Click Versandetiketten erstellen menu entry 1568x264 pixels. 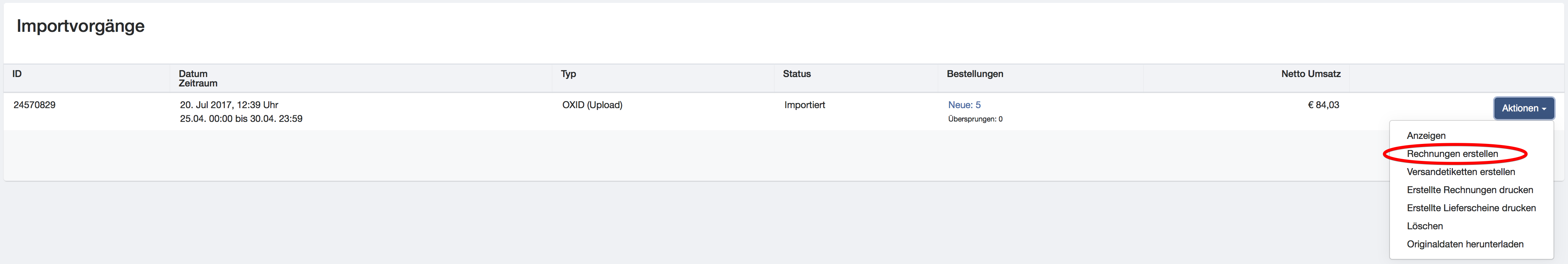point(1460,172)
